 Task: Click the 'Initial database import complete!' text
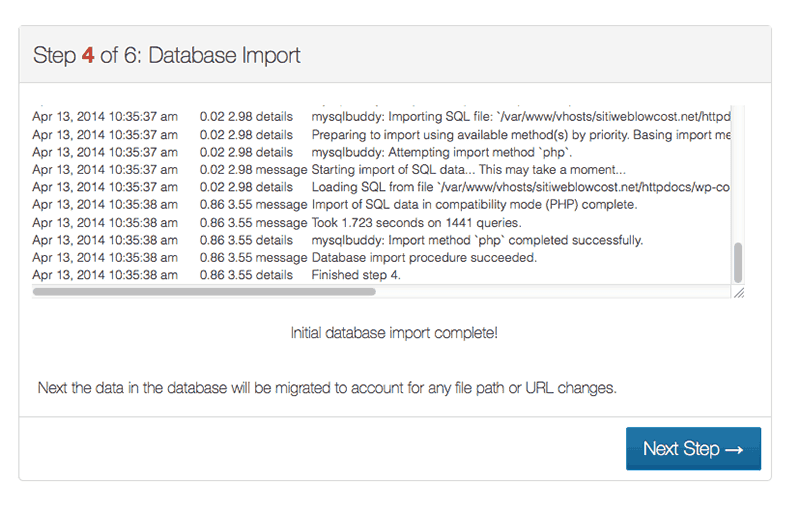click(394, 333)
